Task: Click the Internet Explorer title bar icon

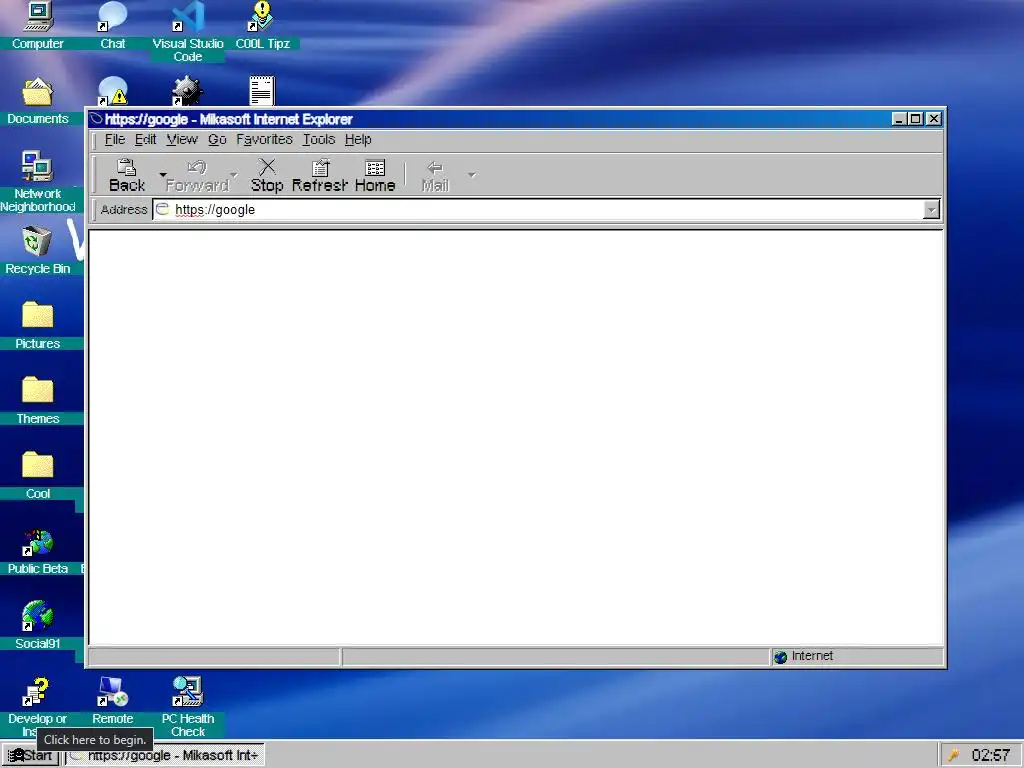Action: click(x=97, y=119)
